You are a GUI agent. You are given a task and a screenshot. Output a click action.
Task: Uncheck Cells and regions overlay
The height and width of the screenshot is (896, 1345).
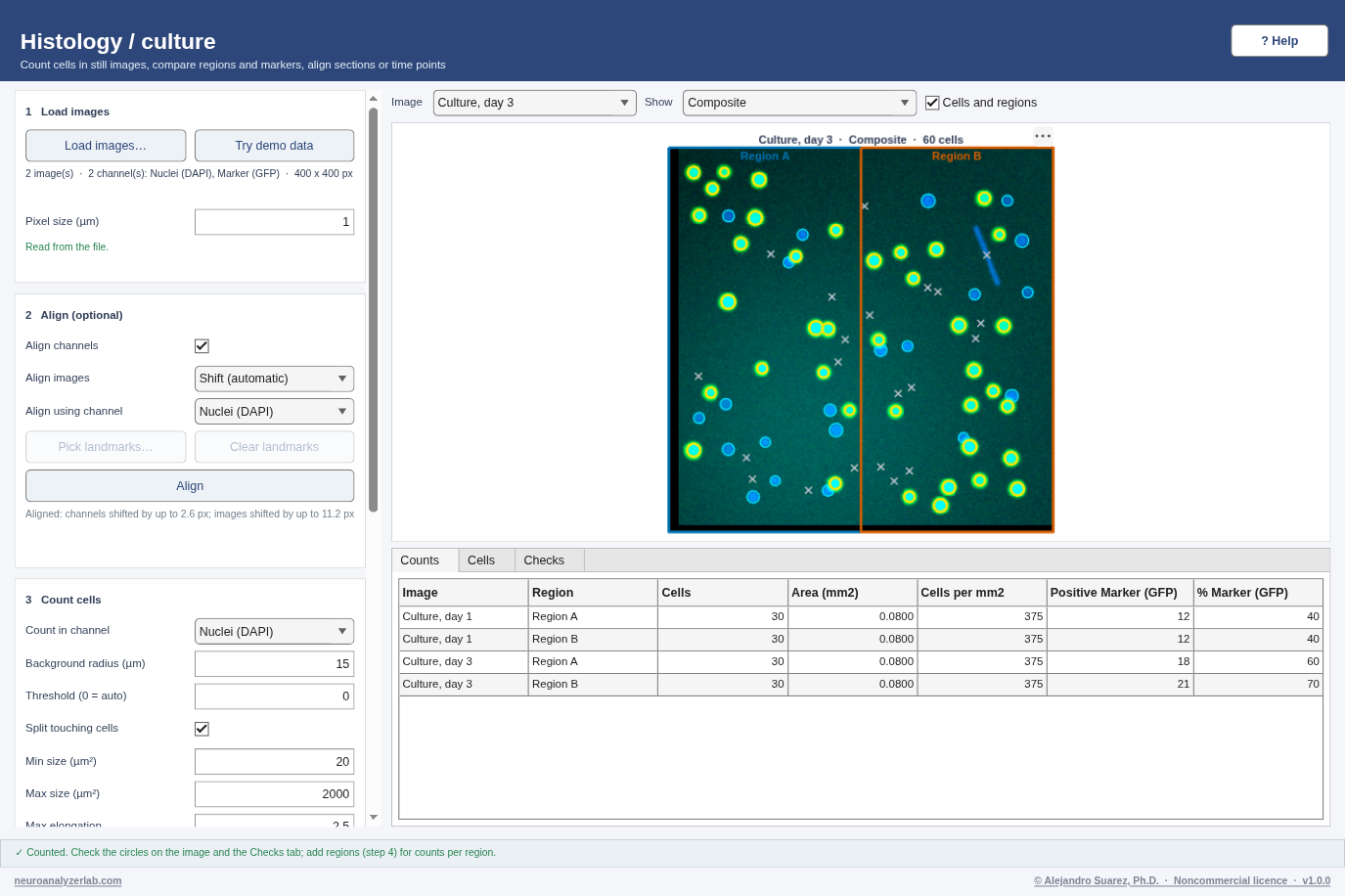[932, 103]
